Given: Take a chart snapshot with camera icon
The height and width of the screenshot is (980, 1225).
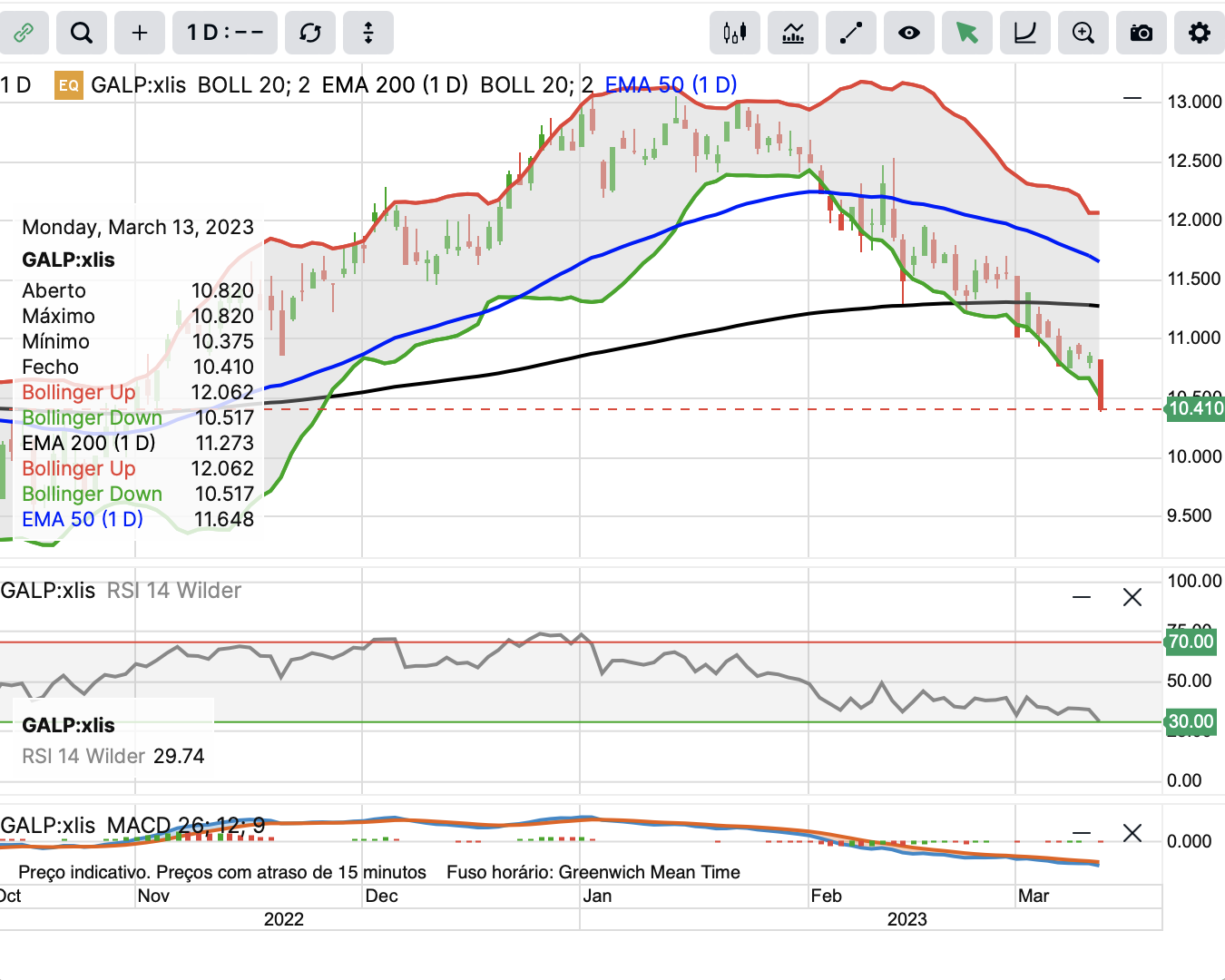Looking at the screenshot, I should pos(1142,34).
